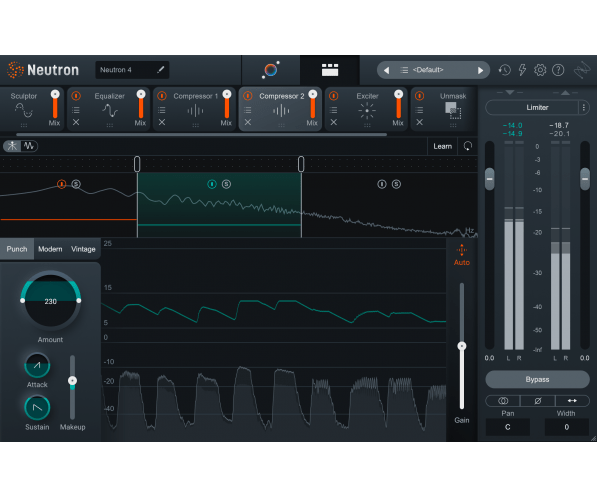
Task: Bypass the mid band teal power icon
Action: (x=212, y=184)
